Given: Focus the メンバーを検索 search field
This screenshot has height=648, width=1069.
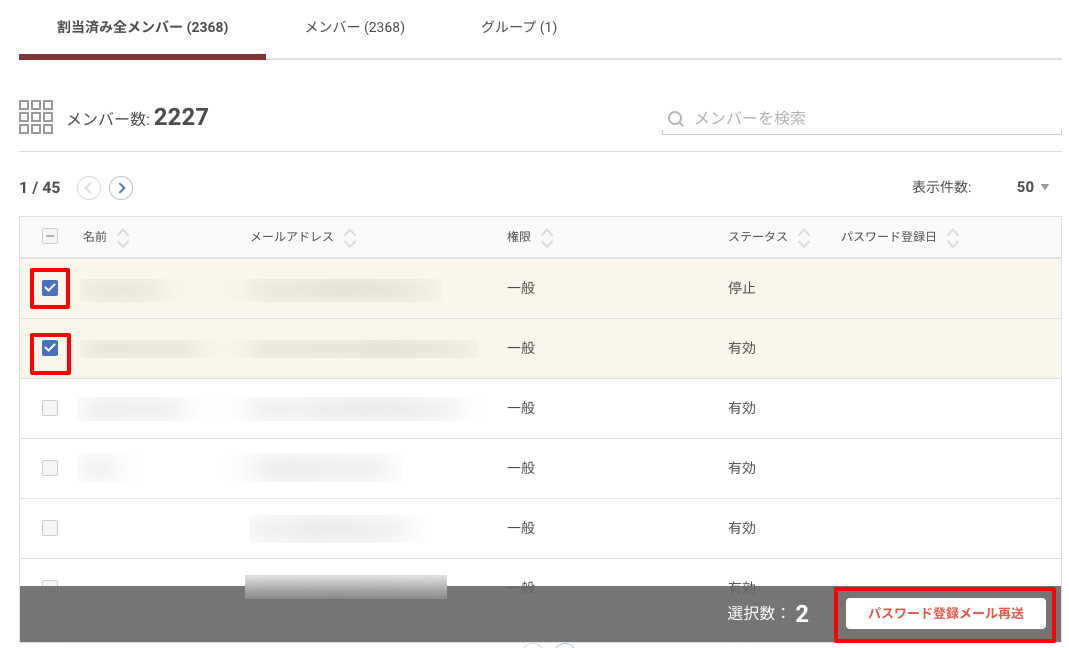Looking at the screenshot, I should pos(862,119).
